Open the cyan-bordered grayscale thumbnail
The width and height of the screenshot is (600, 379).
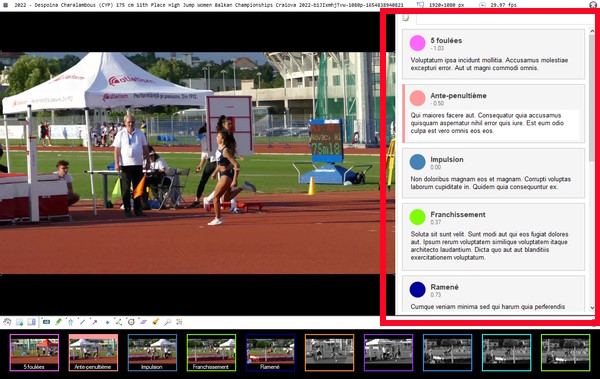507,353
